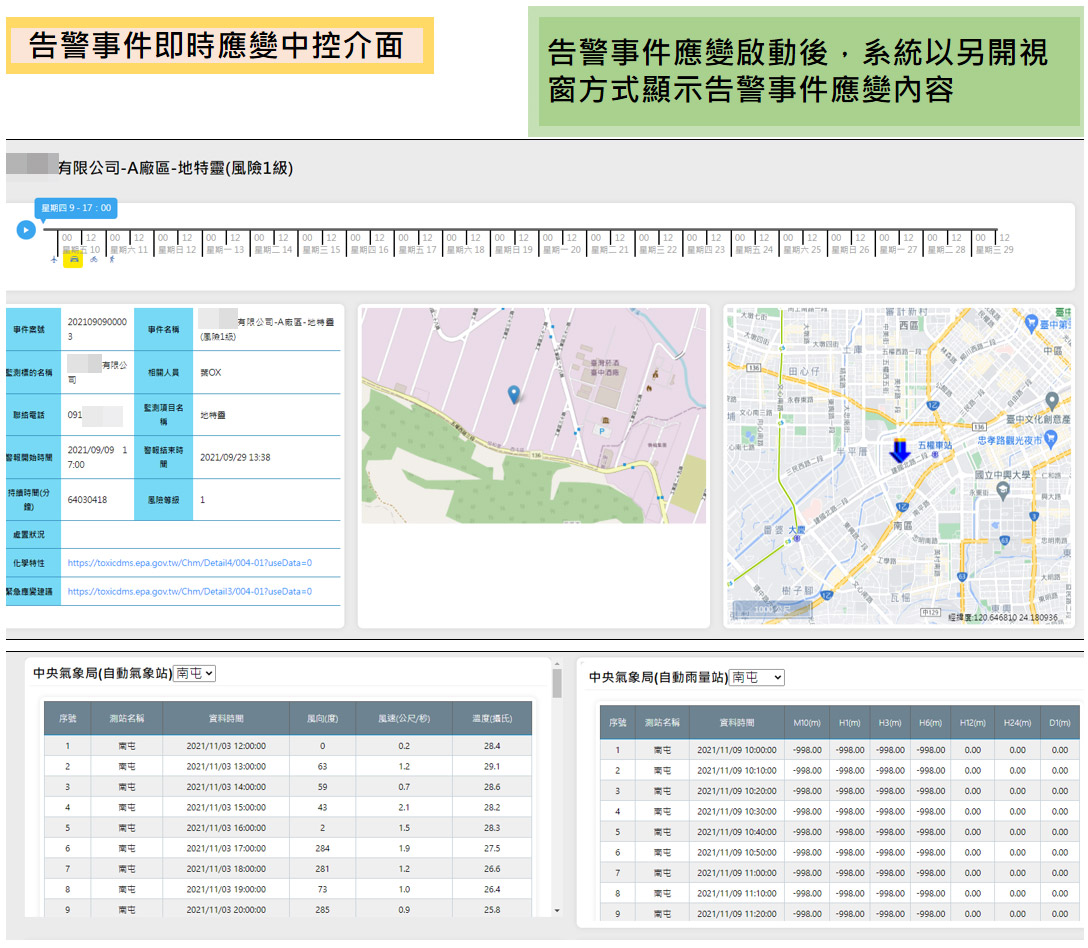Click 資料時間 header in weather table
The image size is (1088, 948).
pyautogui.click(x=226, y=718)
